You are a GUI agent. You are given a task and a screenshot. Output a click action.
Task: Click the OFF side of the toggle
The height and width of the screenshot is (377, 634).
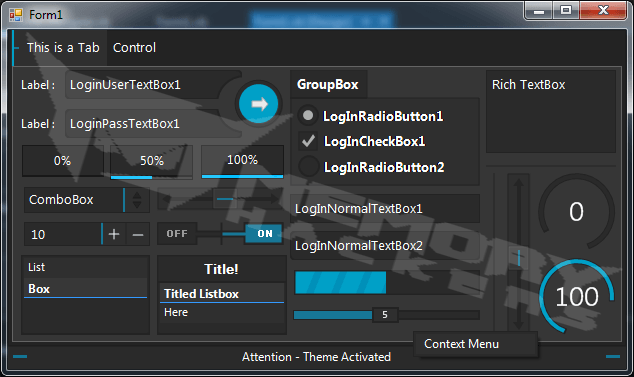[x=177, y=234]
